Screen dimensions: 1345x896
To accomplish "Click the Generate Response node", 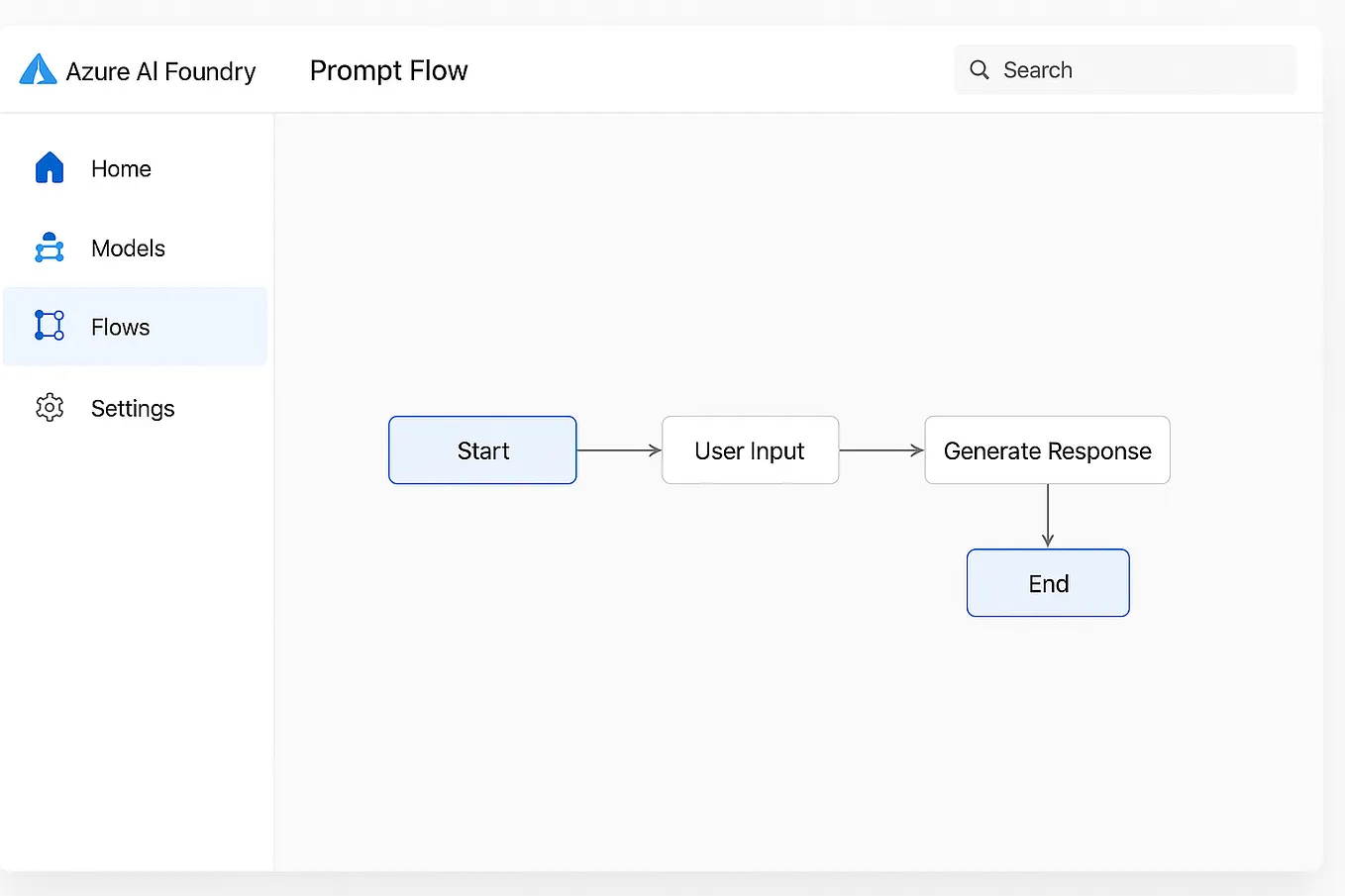I will click(1047, 450).
